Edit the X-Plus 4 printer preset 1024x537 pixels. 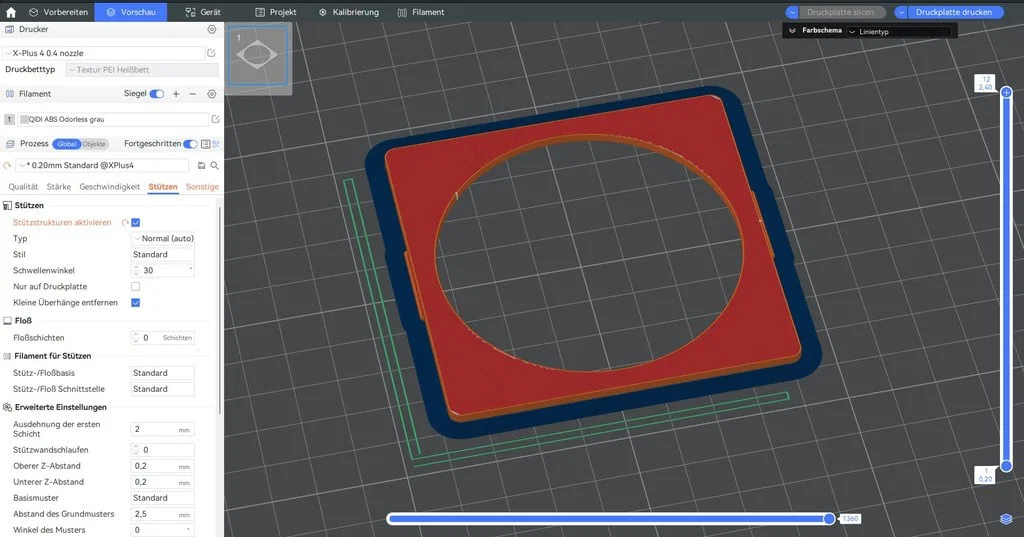click(212, 53)
